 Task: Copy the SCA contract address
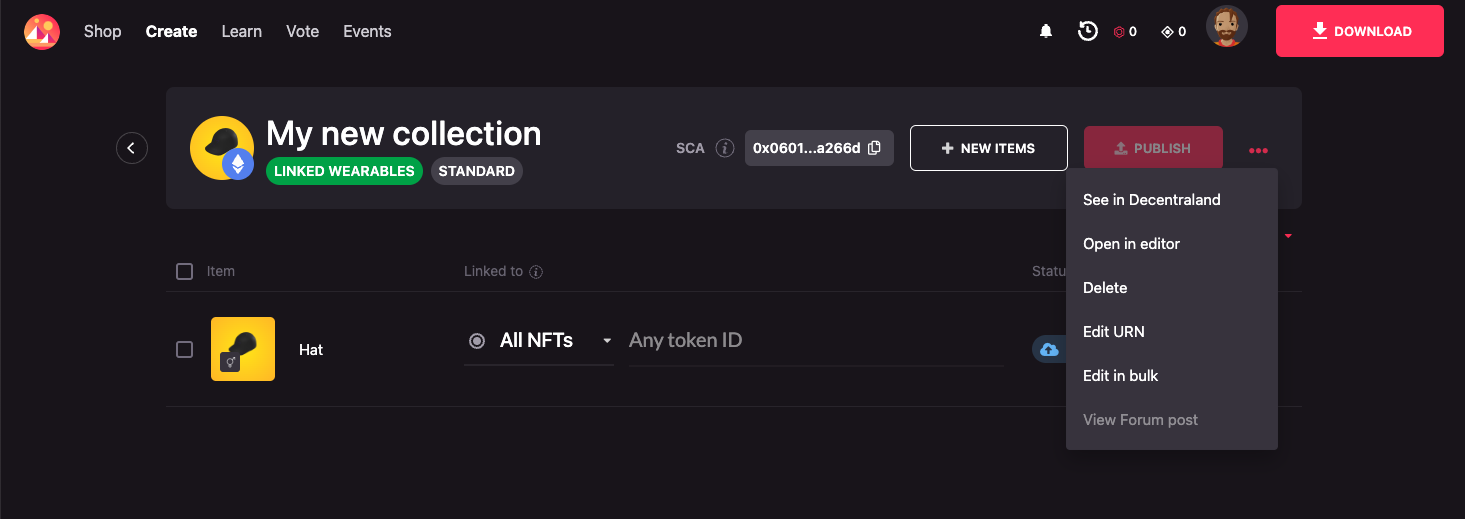tap(875, 148)
